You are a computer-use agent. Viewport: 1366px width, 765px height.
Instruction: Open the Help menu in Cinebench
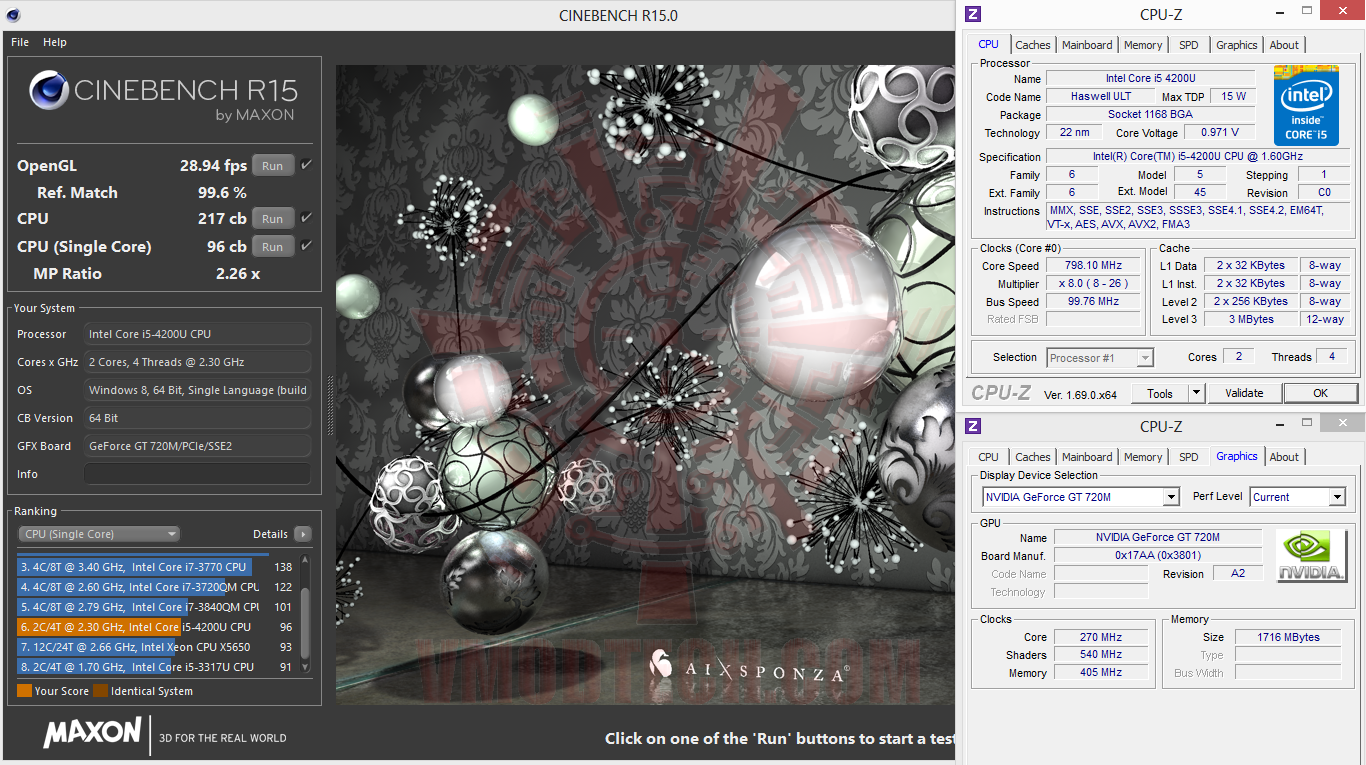pyautogui.click(x=55, y=42)
